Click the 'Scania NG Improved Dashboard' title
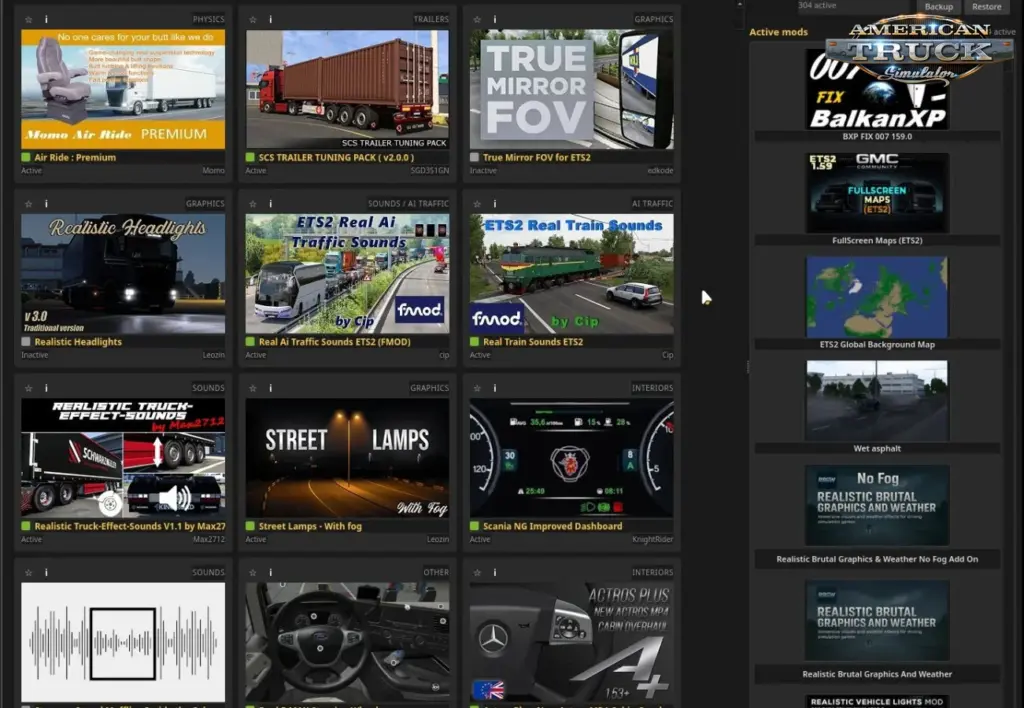Screen dimensions: 1024x708 552,526
